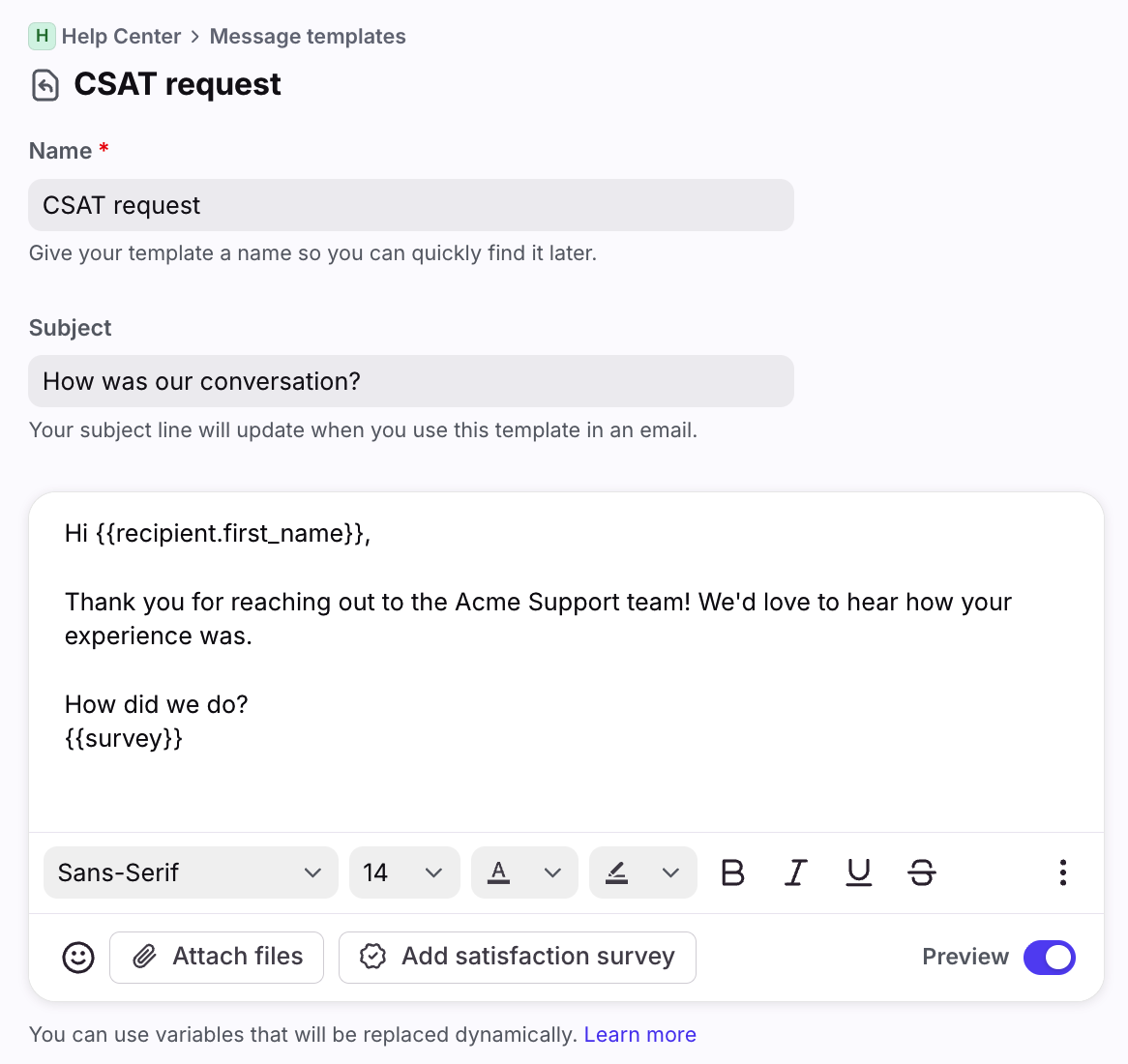The width and height of the screenshot is (1128, 1064).
Task: Click the Bold formatting icon
Action: pyautogui.click(x=733, y=872)
